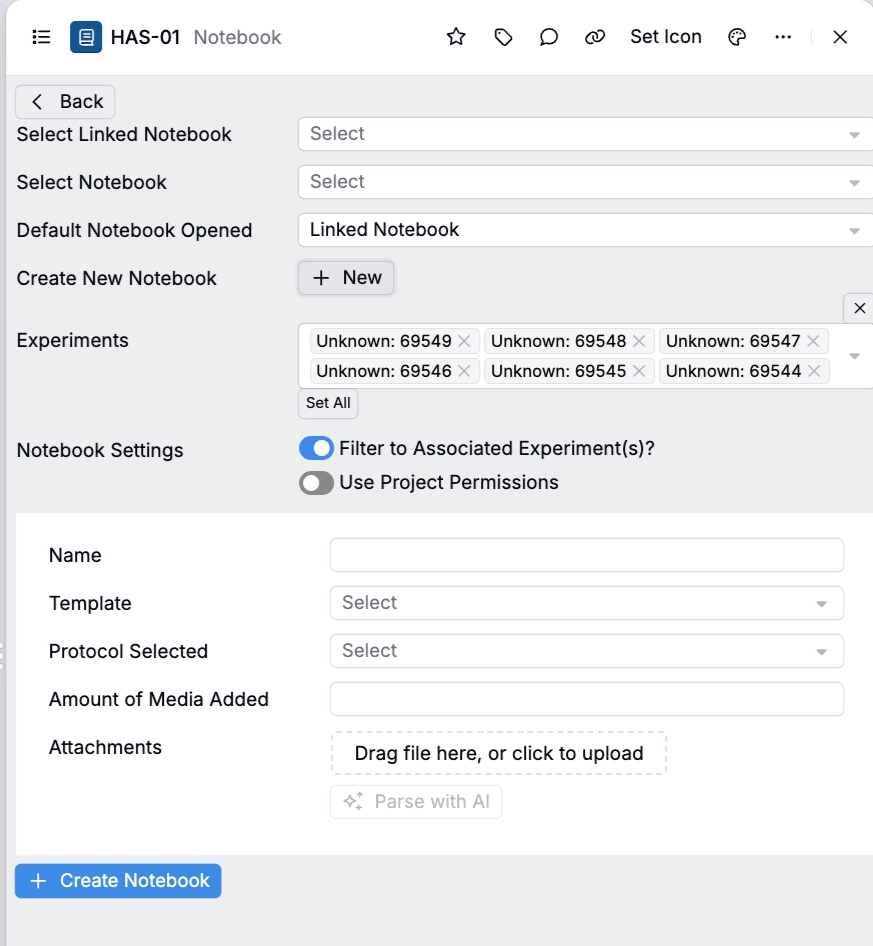This screenshot has width=873, height=946.
Task: Expand the Template dropdown
Action: [x=586, y=603]
